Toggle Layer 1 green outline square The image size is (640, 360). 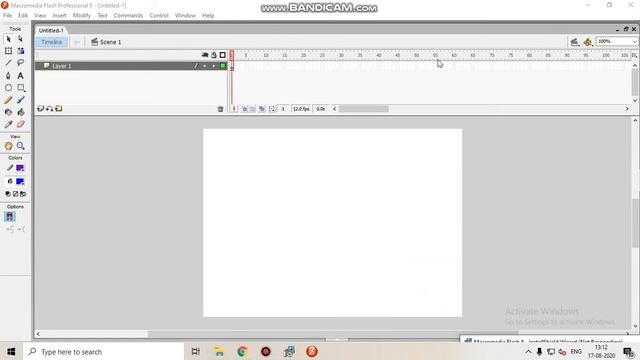click(x=222, y=66)
